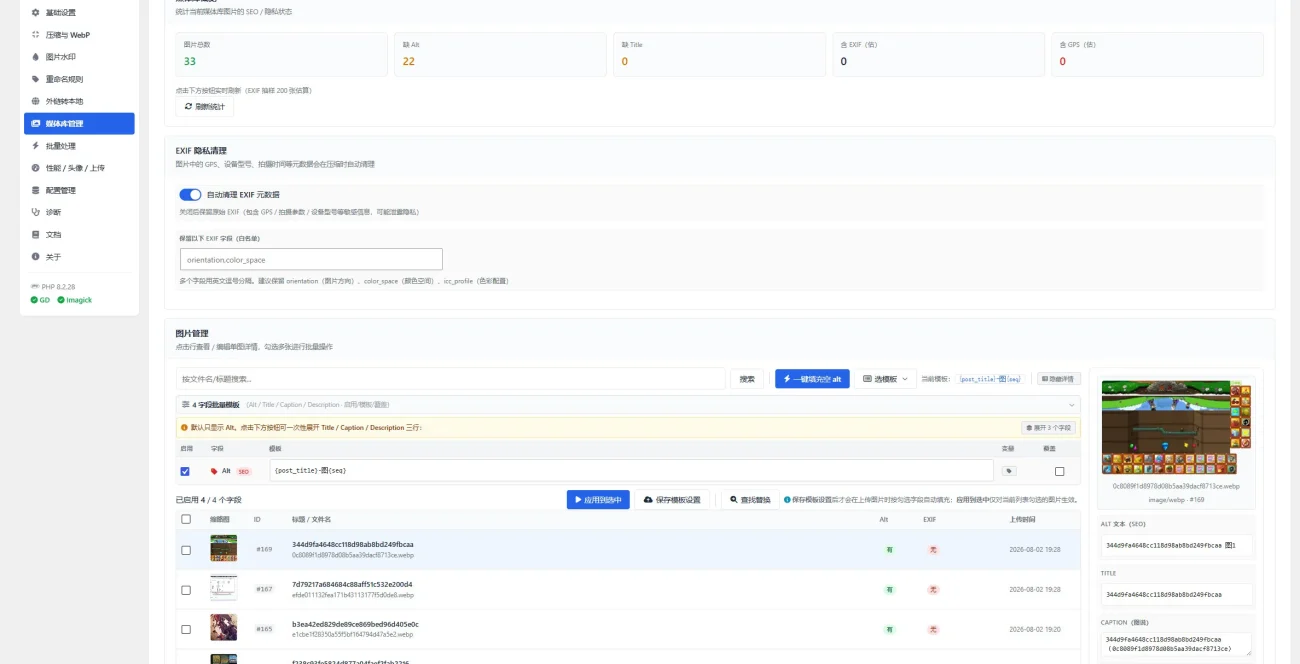Click the book icon beside 文档
This screenshot has height=664, width=1300.
coord(36,234)
